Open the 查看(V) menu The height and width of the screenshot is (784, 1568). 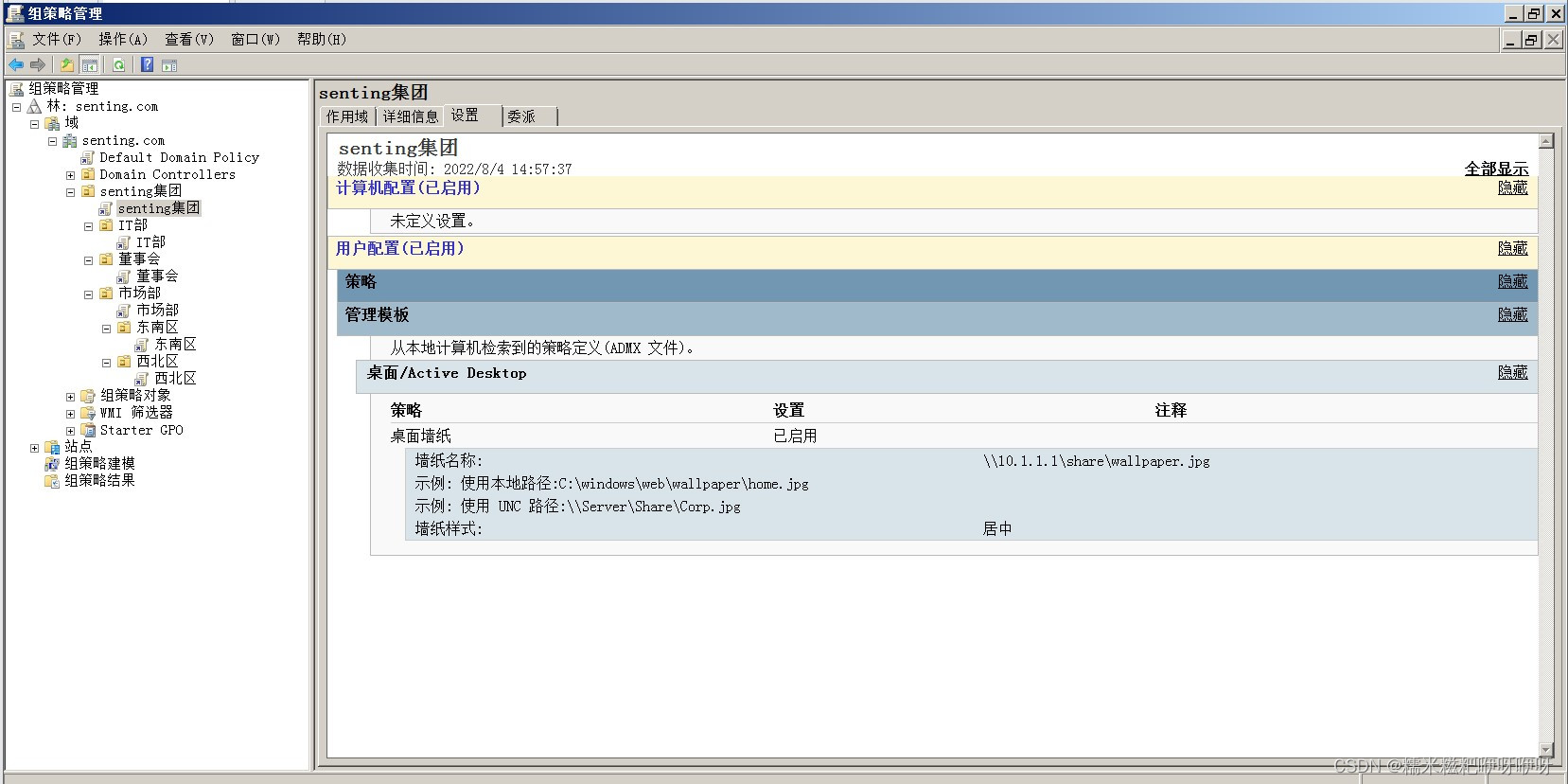(x=189, y=39)
